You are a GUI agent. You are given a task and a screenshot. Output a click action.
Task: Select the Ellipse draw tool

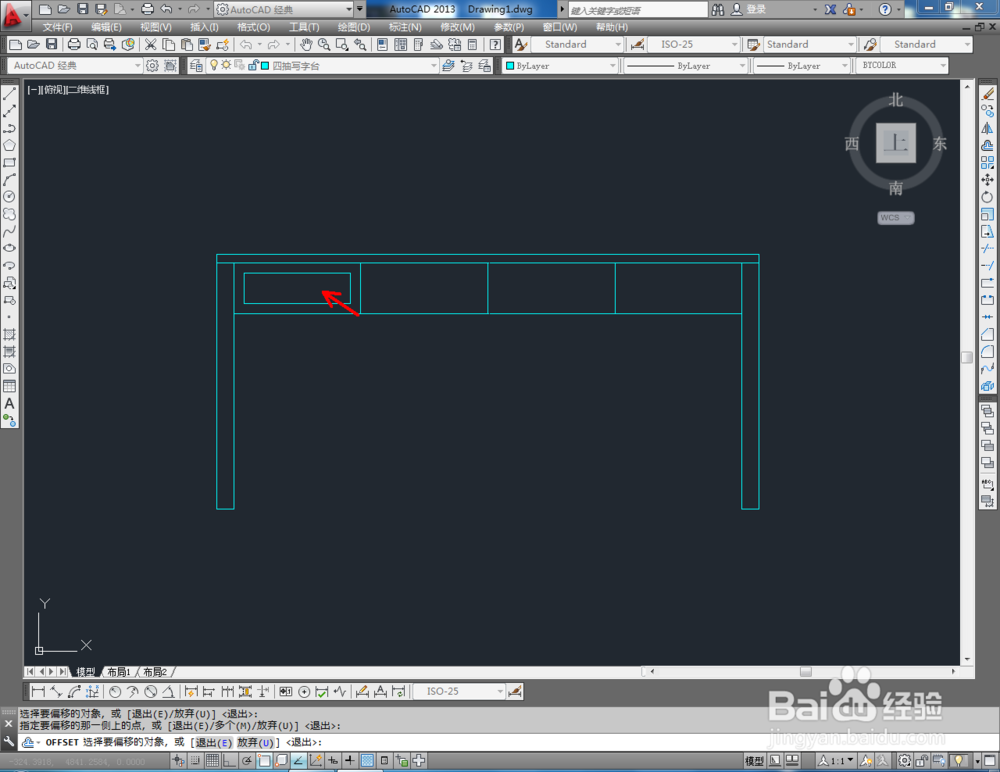coord(9,248)
